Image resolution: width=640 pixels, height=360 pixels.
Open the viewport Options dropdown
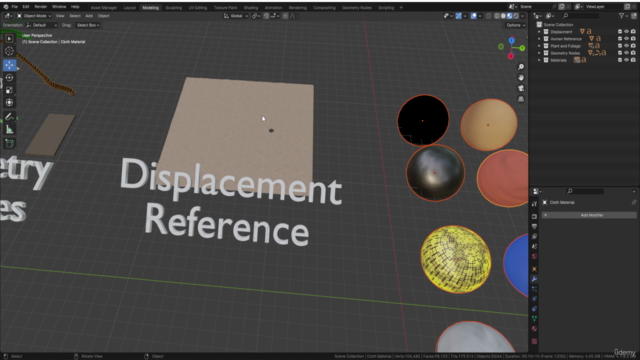click(x=516, y=25)
